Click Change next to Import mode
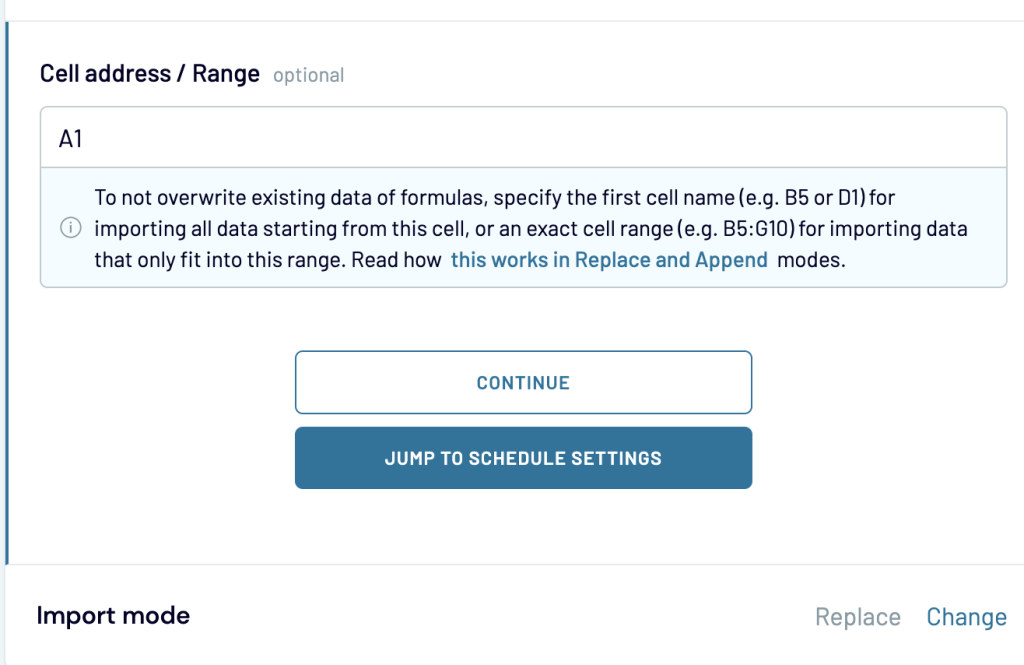This screenshot has height=665, width=1024. tap(966, 617)
